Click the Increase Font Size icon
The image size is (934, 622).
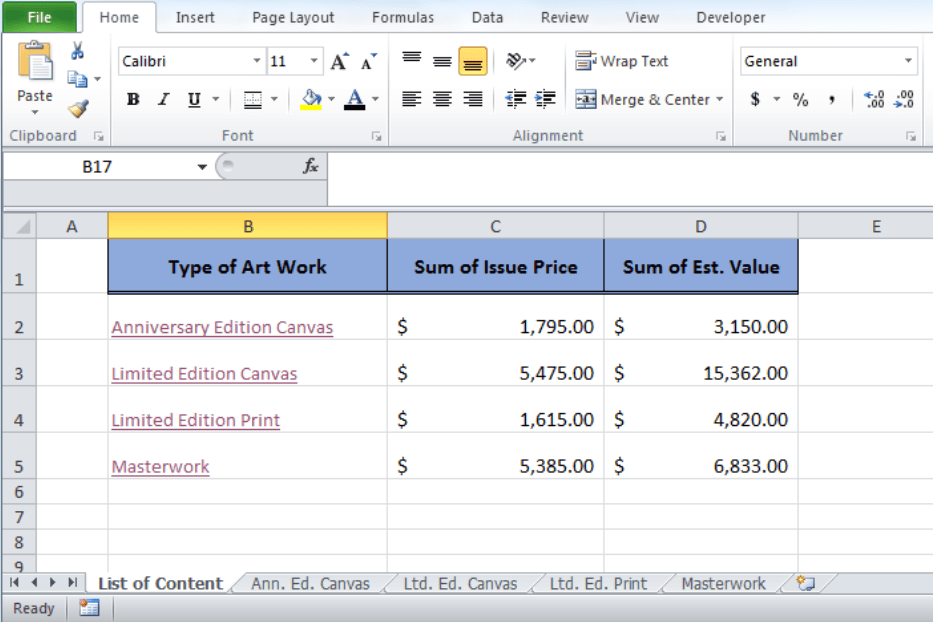(x=340, y=61)
